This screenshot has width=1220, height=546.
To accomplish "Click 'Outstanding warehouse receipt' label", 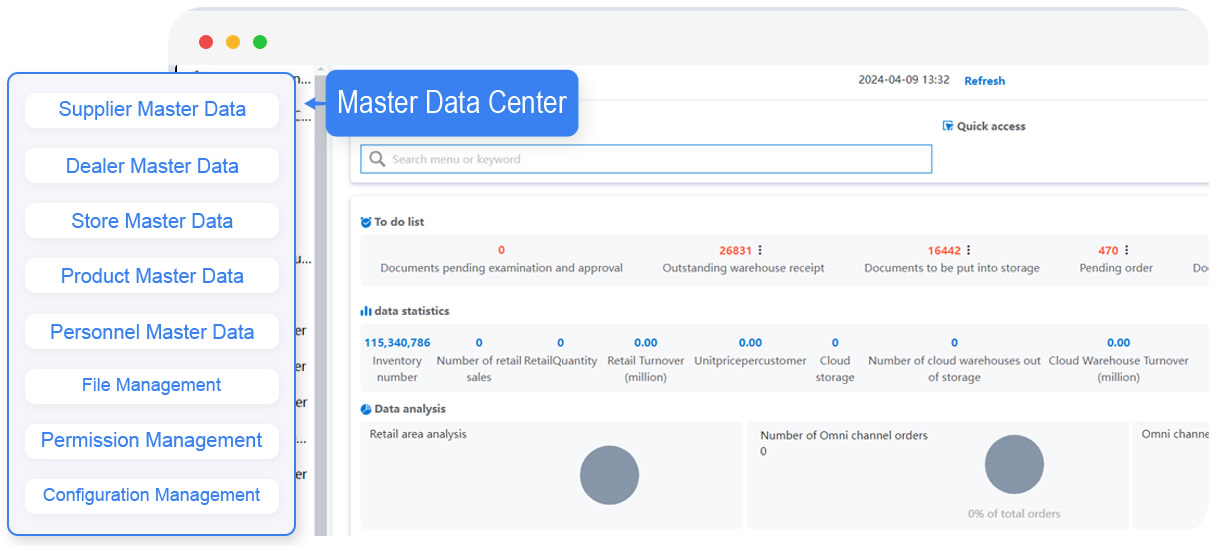I will (x=743, y=268).
